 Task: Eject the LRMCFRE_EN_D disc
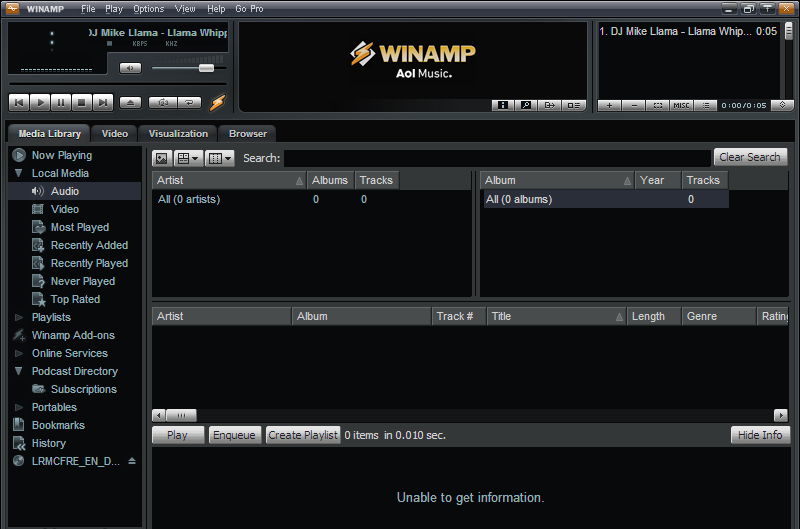[x=132, y=461]
